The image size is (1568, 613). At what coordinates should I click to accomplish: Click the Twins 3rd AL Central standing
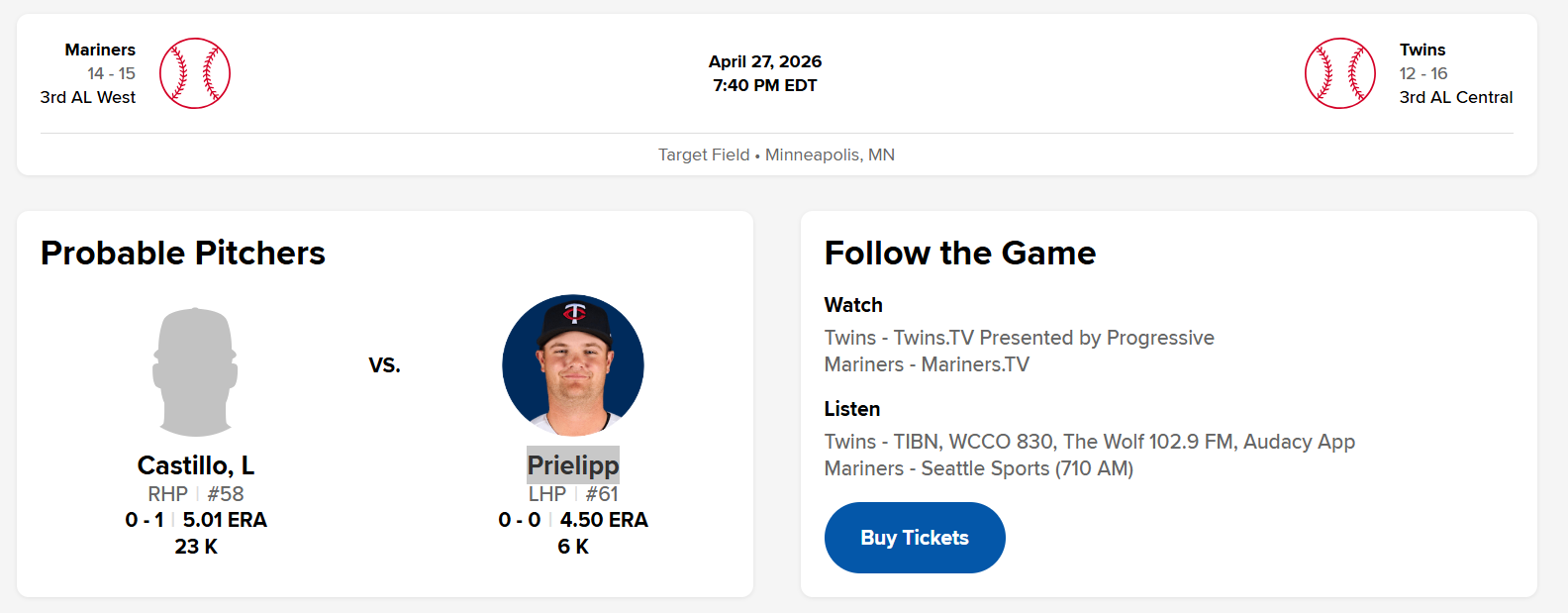tap(1455, 97)
